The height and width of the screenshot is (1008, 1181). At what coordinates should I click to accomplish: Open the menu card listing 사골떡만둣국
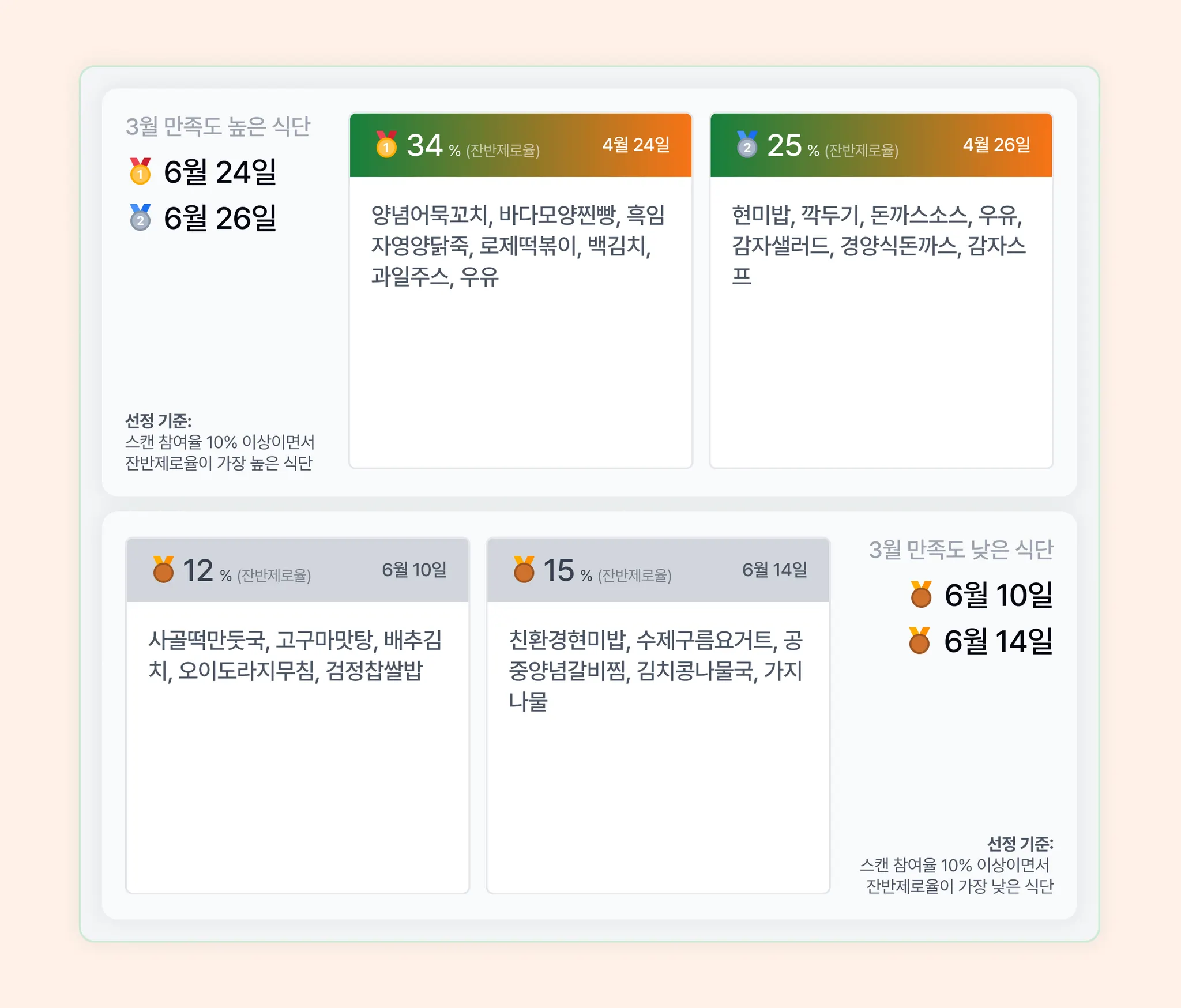coord(298,716)
